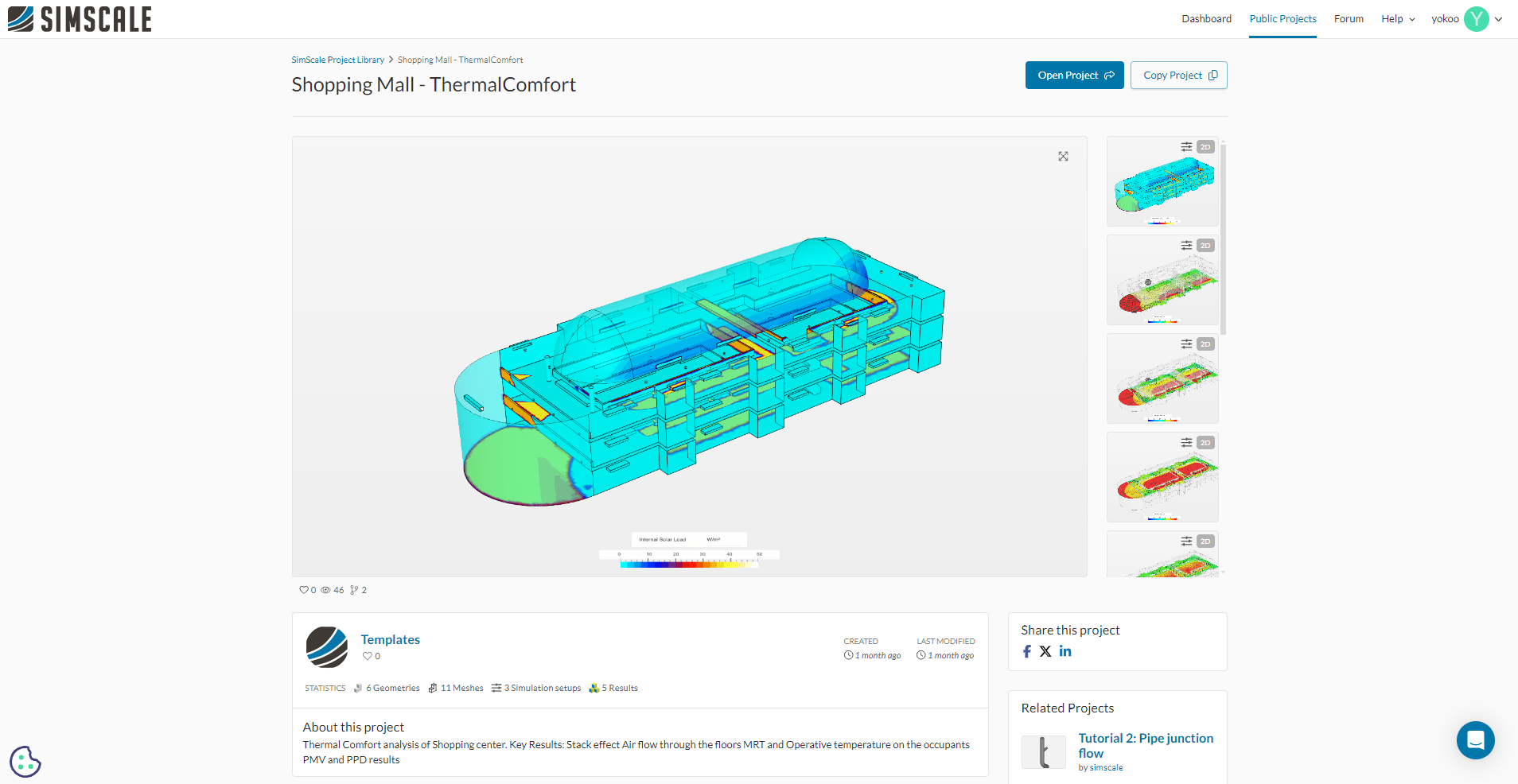This screenshot has width=1518, height=784.
Task: Share the project on Facebook
Action: 1026,651
